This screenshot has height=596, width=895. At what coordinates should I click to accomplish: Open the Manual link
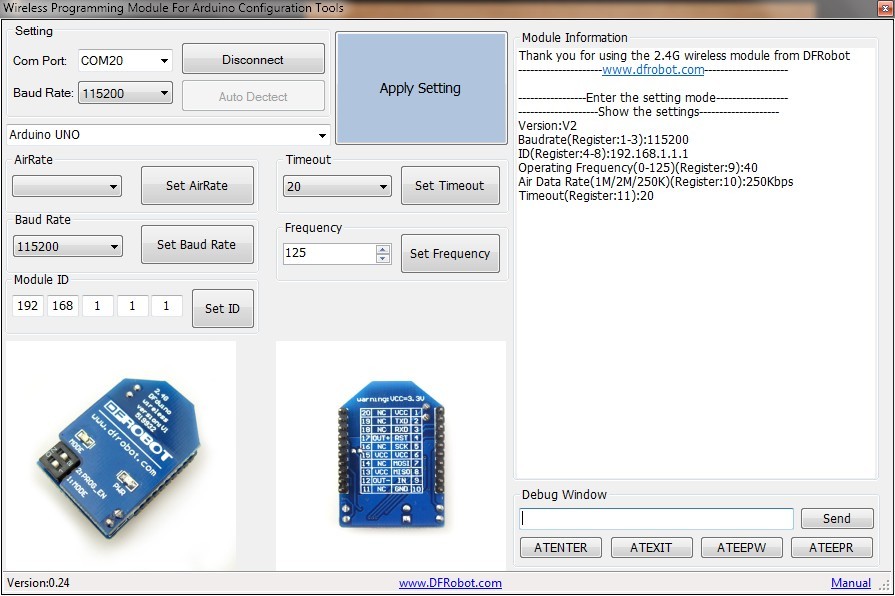click(x=850, y=583)
